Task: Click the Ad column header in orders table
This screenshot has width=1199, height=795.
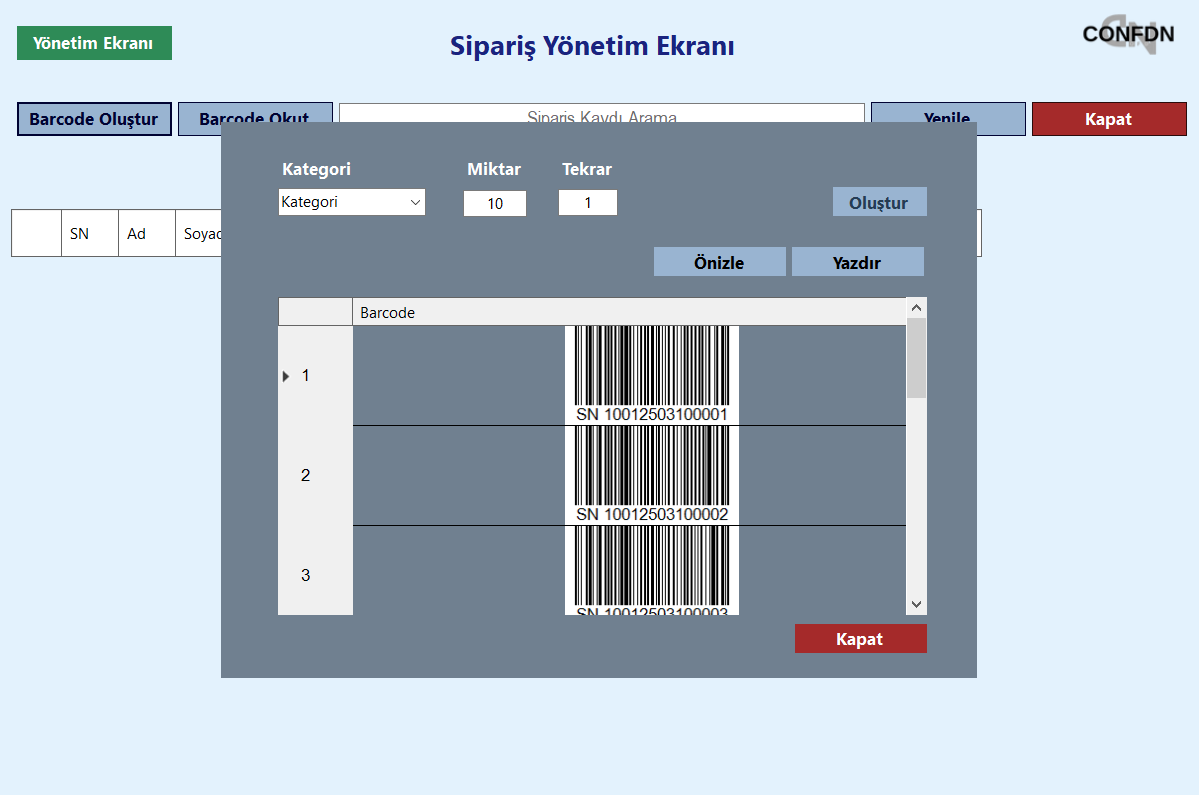Action: [x=147, y=233]
